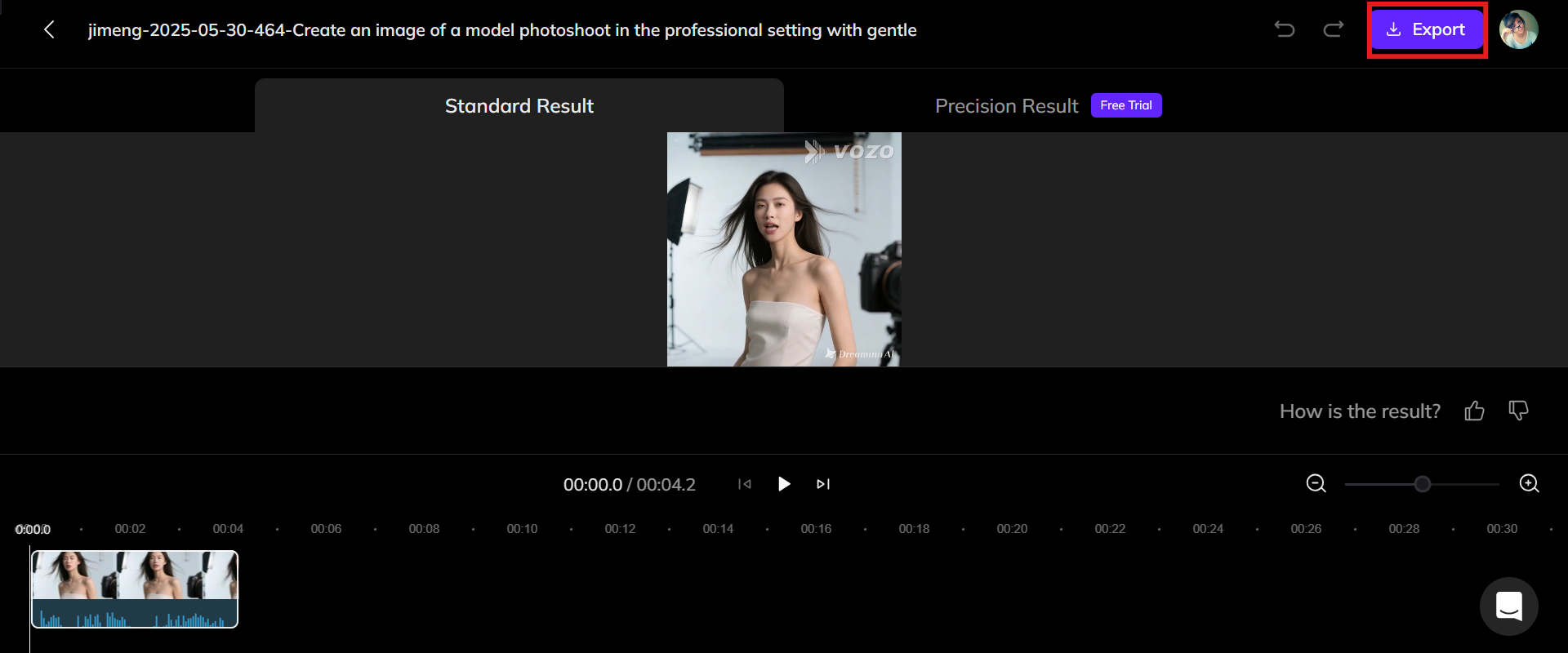Click the project title text
The width and height of the screenshot is (1568, 653).
tap(502, 30)
